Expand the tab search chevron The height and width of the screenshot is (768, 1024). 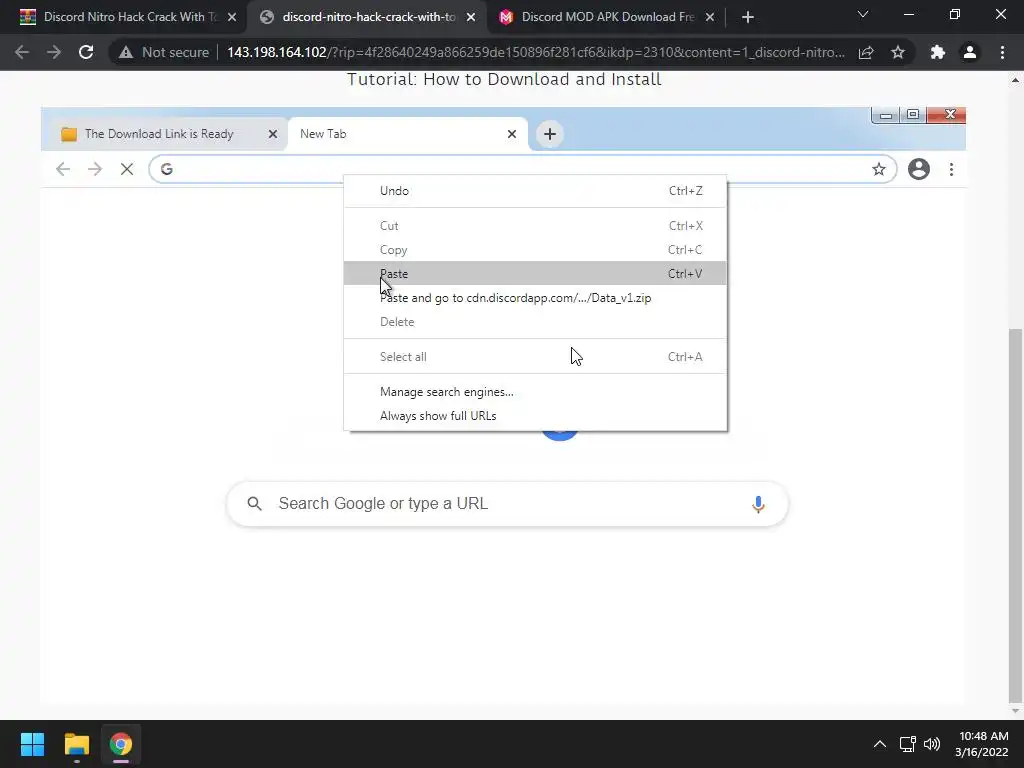863,14
